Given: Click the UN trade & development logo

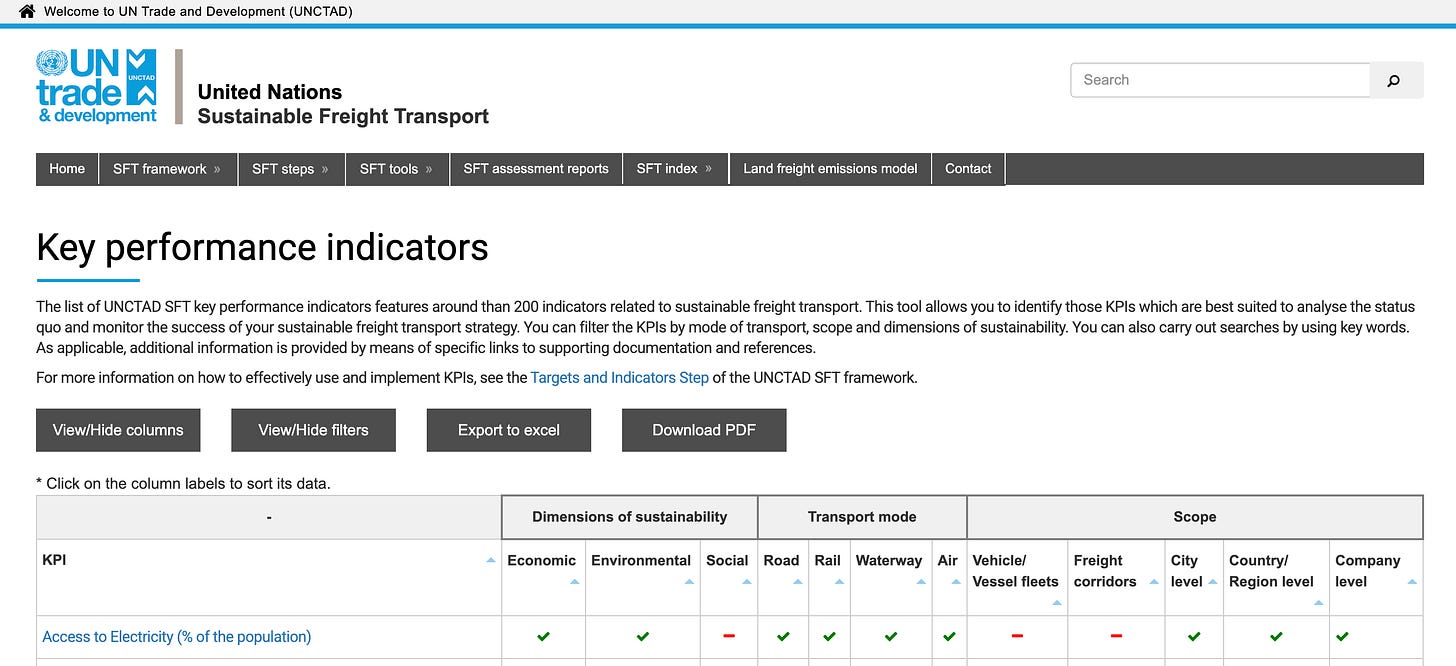Looking at the screenshot, I should (97, 86).
